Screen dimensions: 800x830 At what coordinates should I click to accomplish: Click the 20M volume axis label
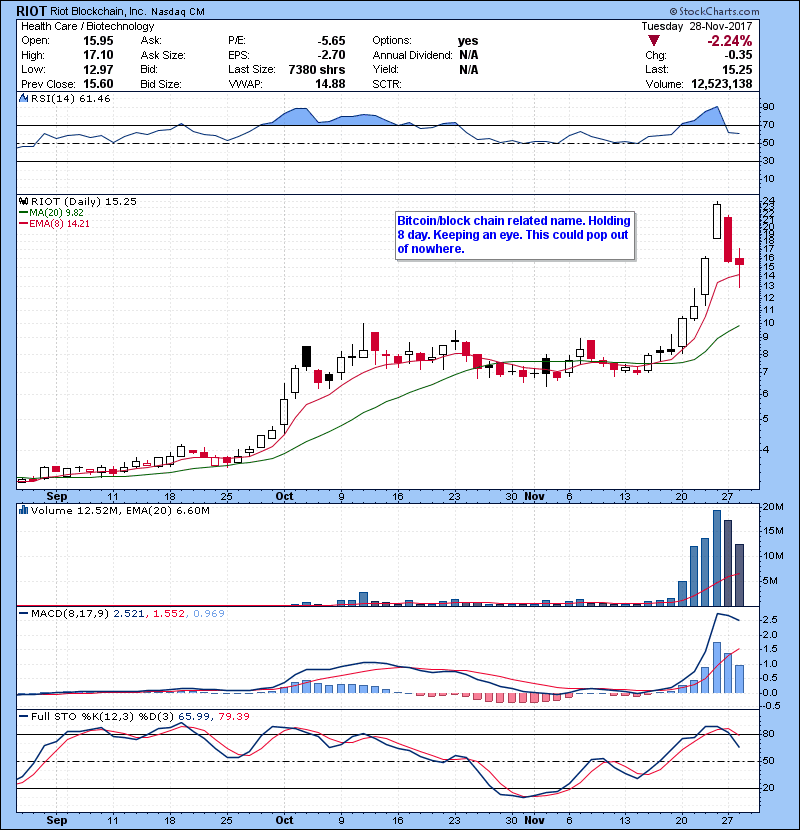pos(772,507)
